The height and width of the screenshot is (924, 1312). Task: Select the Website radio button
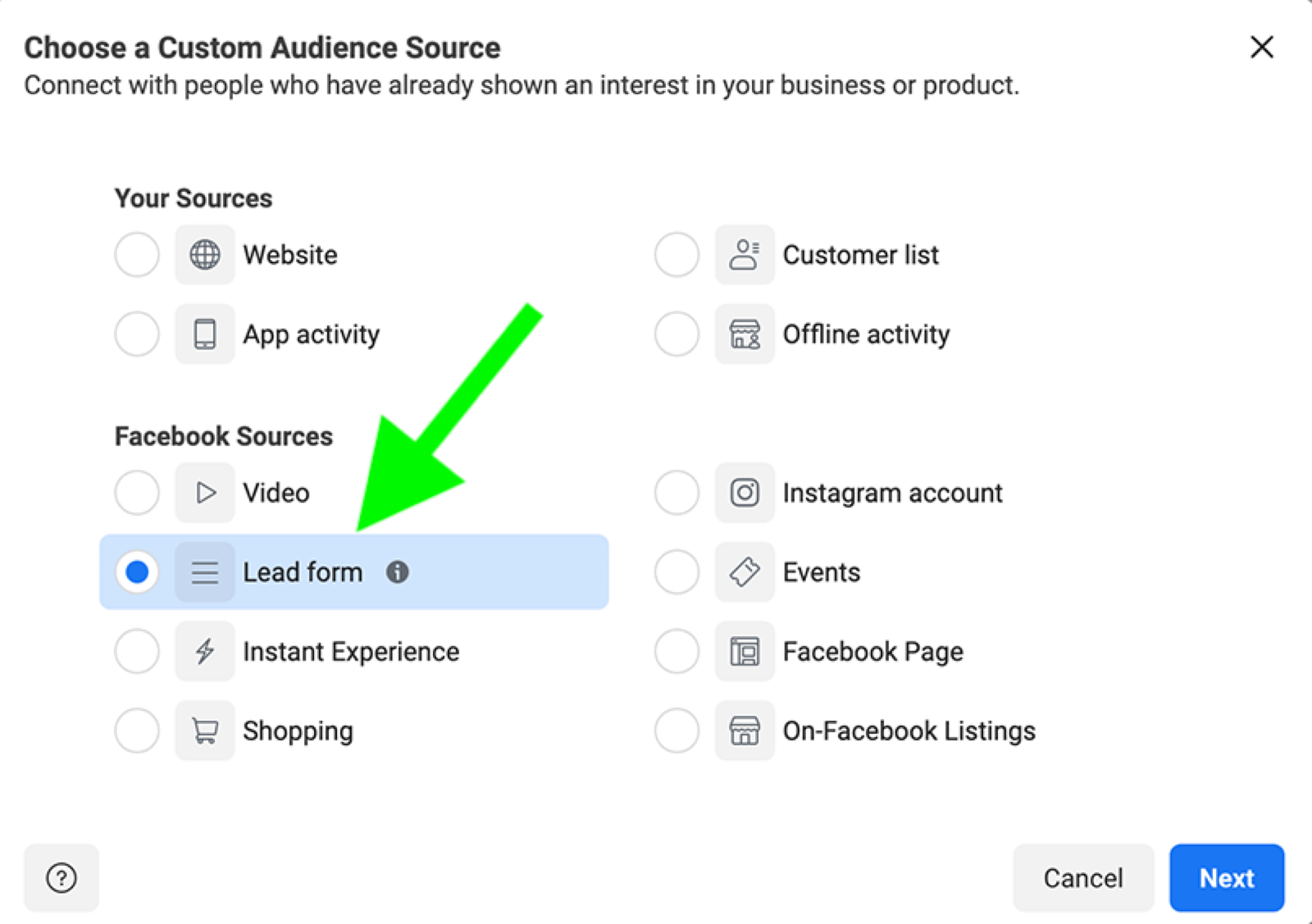137,255
